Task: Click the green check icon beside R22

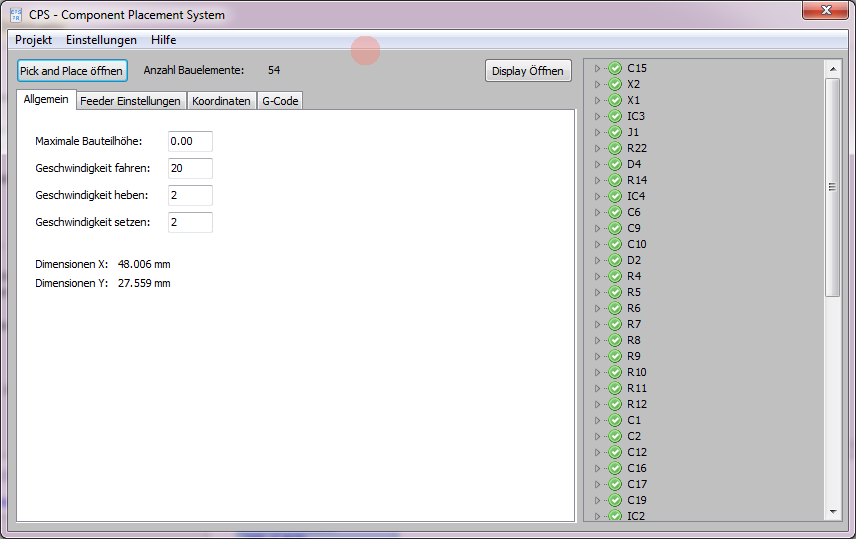Action: pyautogui.click(x=615, y=148)
